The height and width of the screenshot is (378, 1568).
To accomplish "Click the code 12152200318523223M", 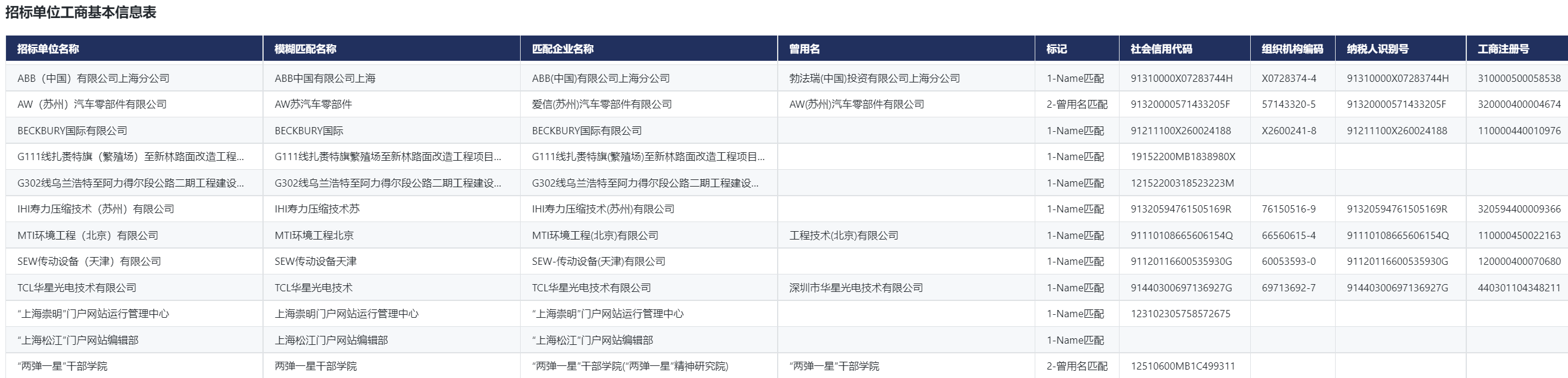I will [1183, 183].
